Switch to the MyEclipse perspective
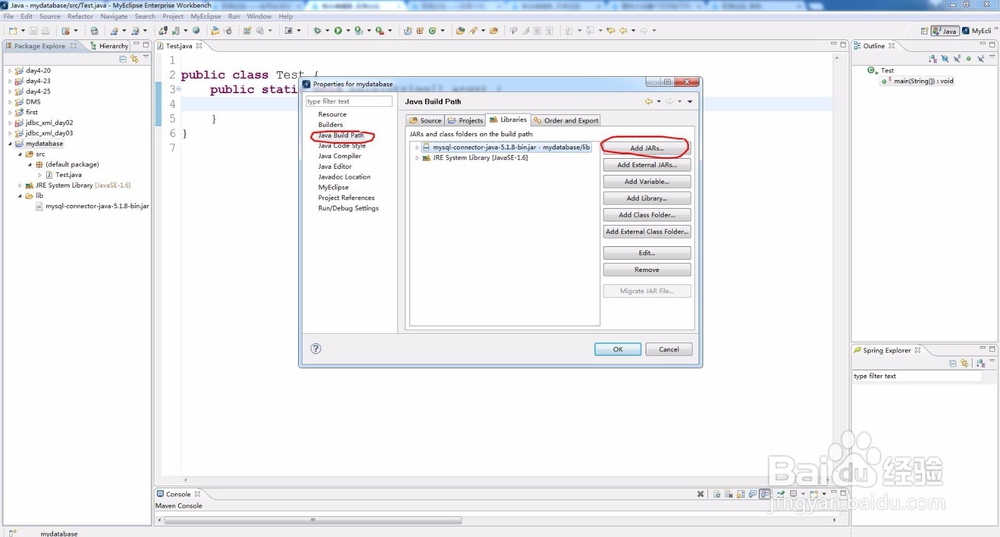This screenshot has height=537, width=1000. click(x=977, y=31)
